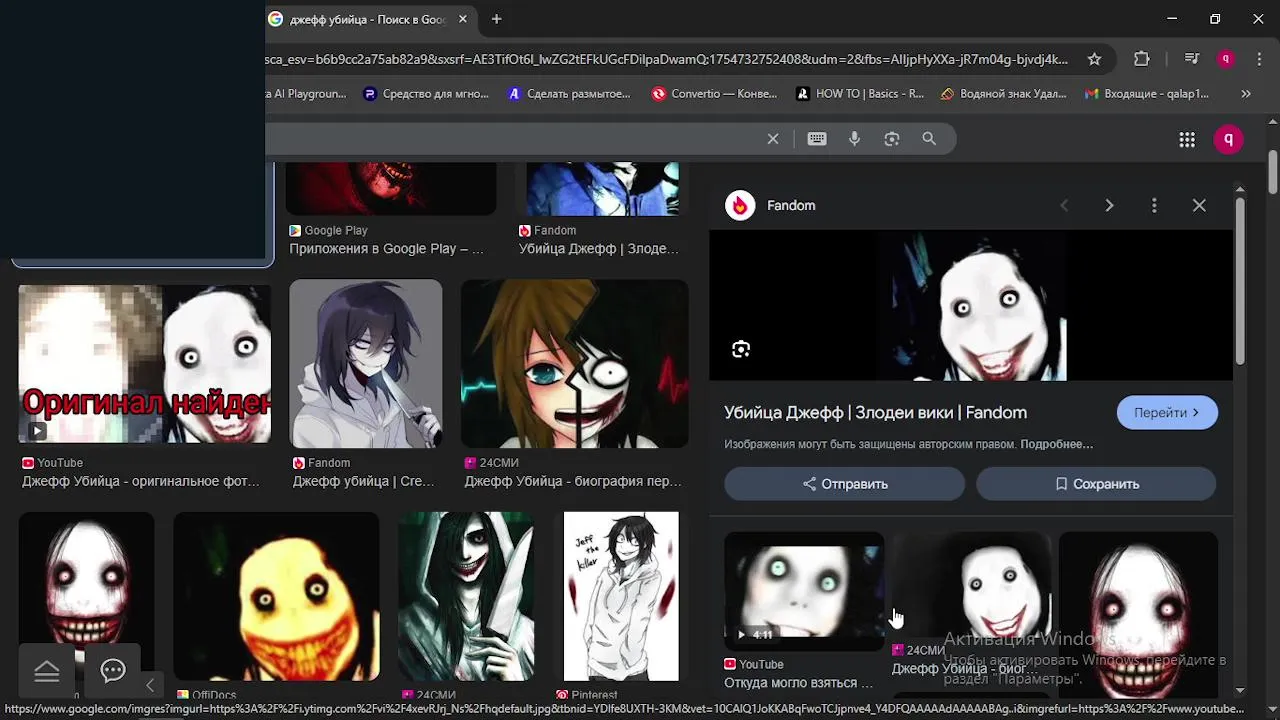Open 'Джефф убийца | Cre...' caption
Screen dimensions: 1280x720
pos(364,481)
